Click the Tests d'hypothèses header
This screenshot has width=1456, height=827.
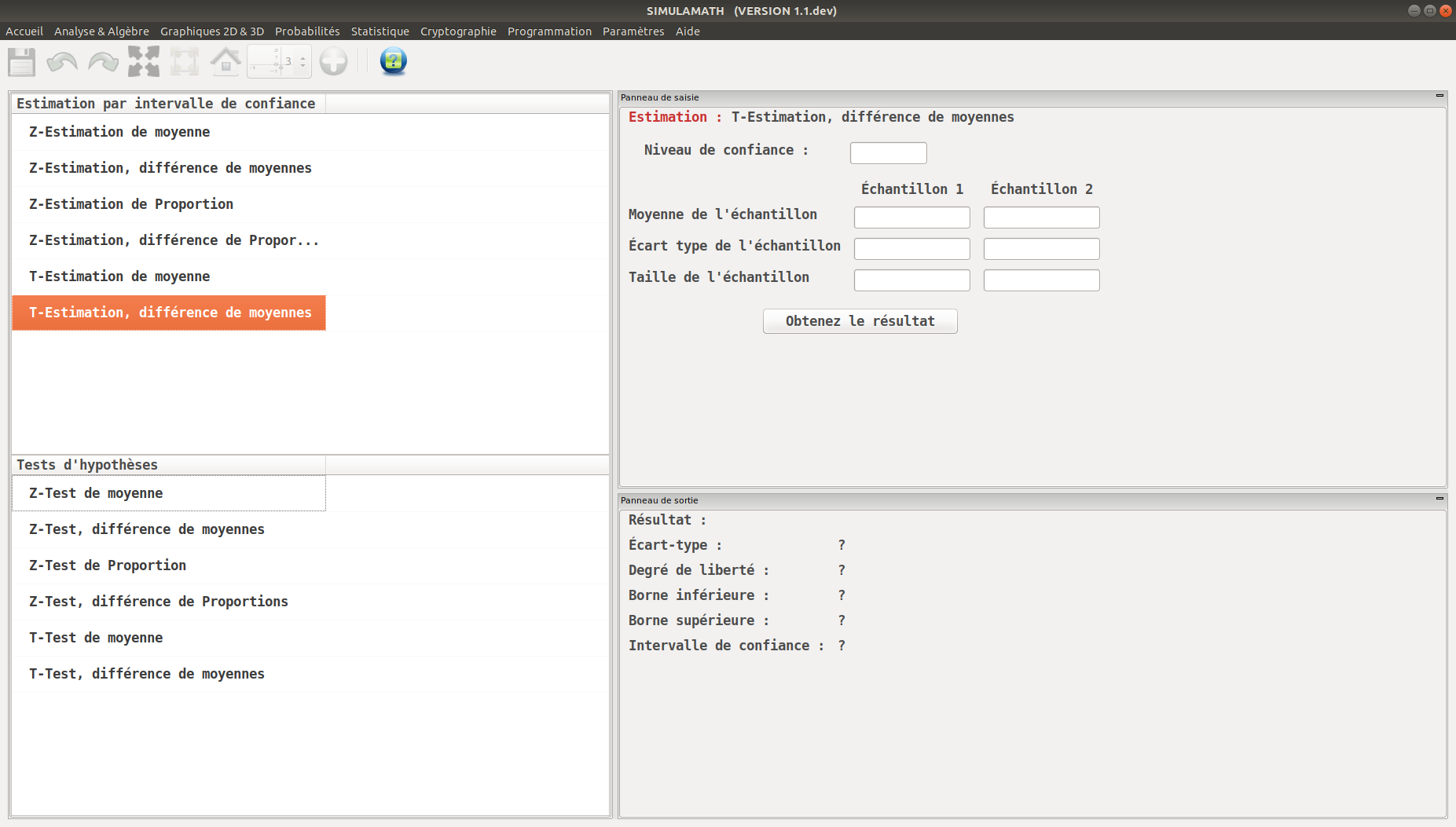pos(168,465)
